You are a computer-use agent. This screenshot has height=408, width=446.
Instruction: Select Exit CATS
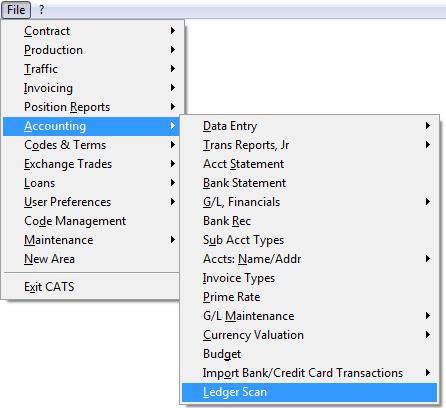tap(91, 287)
